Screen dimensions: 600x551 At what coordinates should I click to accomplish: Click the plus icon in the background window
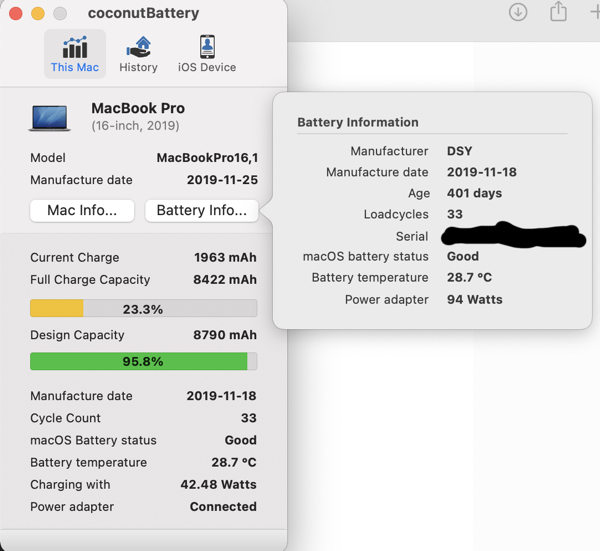595,12
